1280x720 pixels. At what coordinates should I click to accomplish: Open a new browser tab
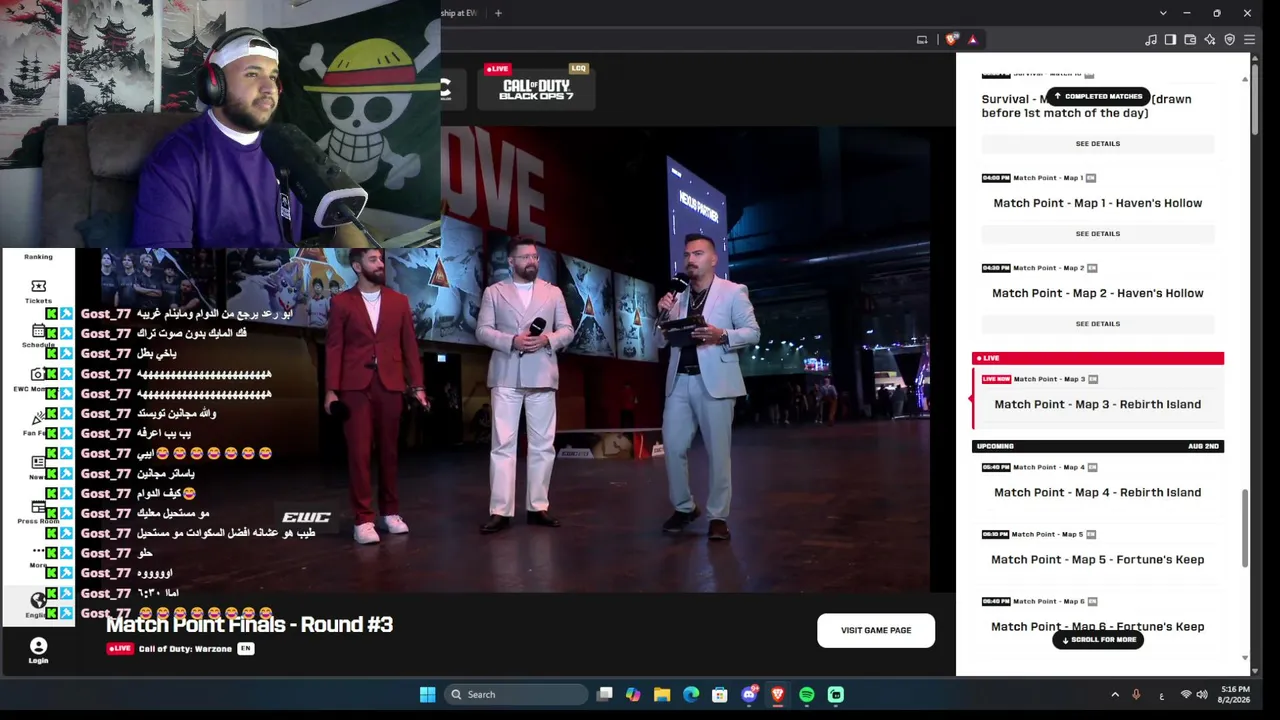pyautogui.click(x=498, y=13)
